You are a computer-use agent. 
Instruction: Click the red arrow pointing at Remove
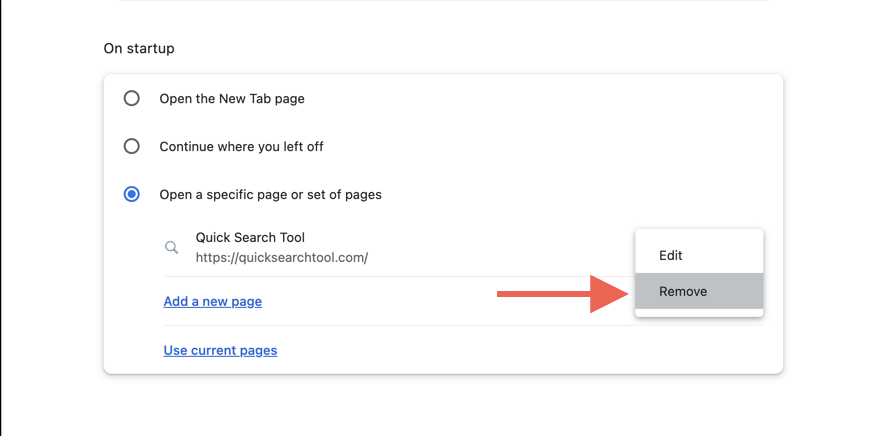[x=560, y=293]
